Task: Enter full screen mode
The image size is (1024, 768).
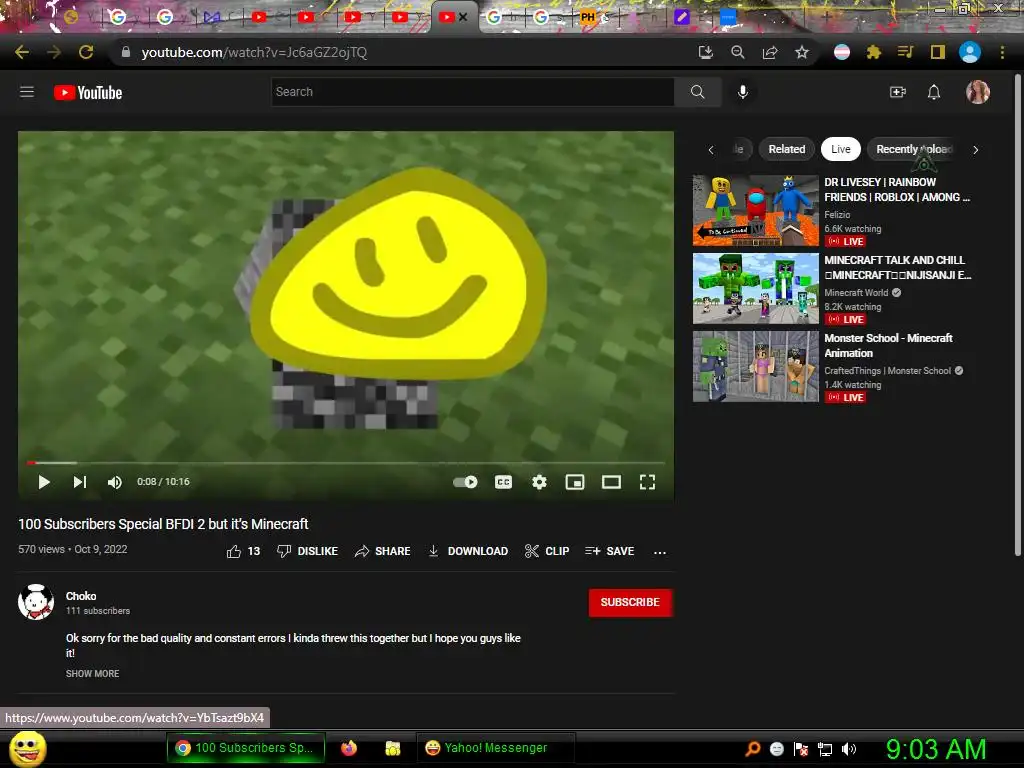Action: point(647,482)
